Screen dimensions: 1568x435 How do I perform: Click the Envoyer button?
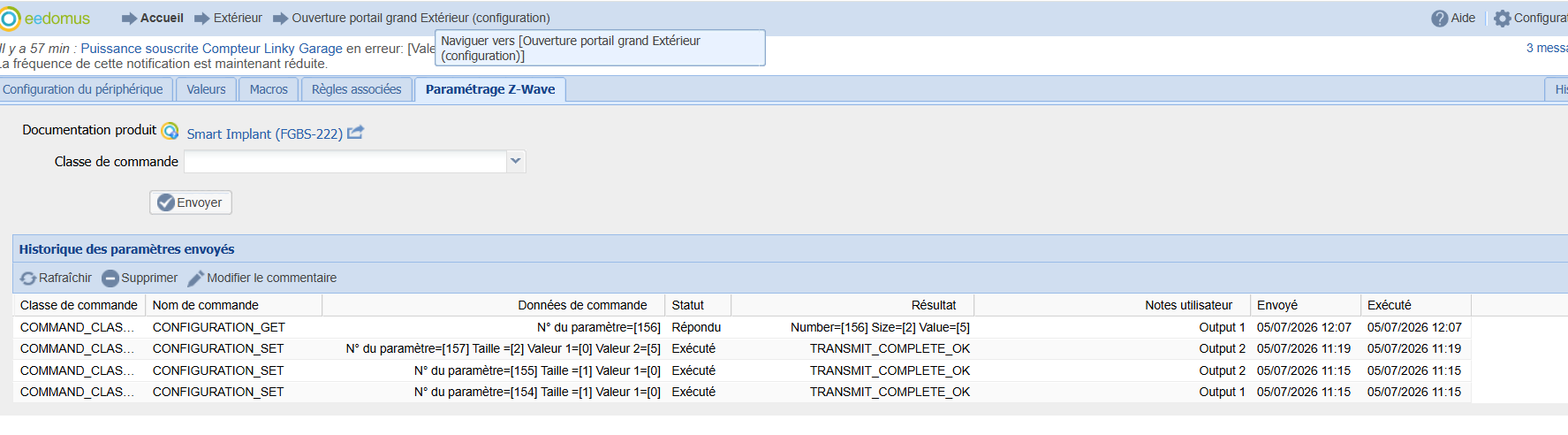pyautogui.click(x=191, y=202)
